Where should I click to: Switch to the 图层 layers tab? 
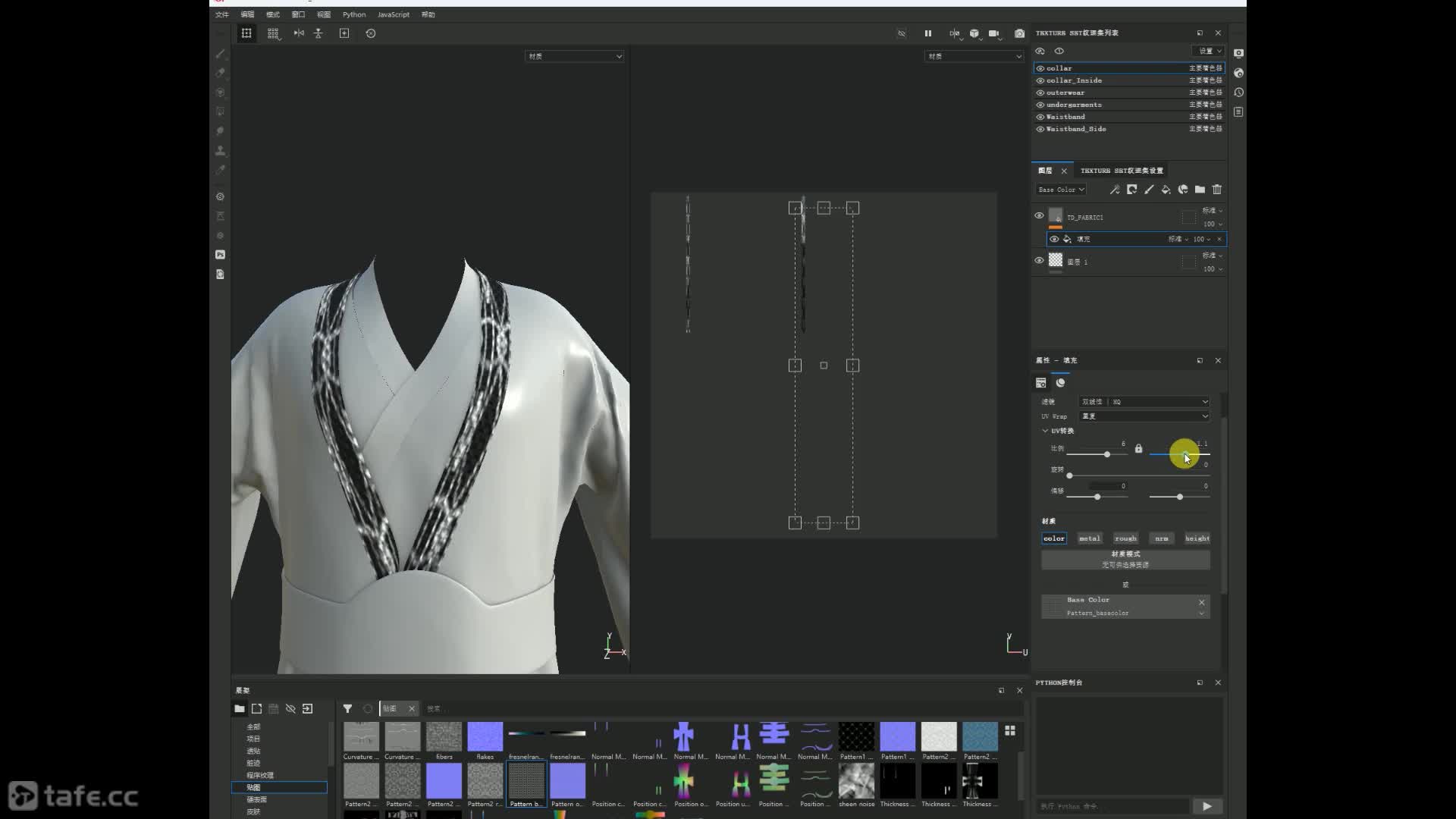[1045, 171]
